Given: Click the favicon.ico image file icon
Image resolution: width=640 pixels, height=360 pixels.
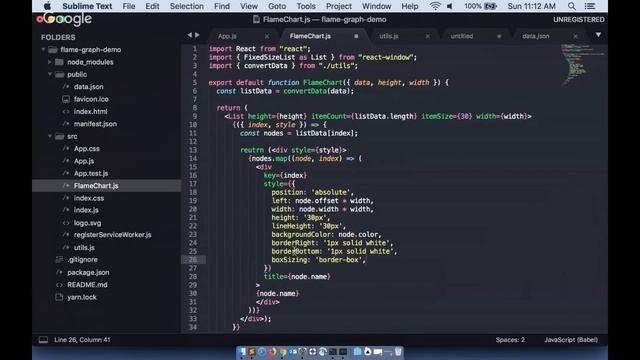Looking at the screenshot, I should point(66,99).
